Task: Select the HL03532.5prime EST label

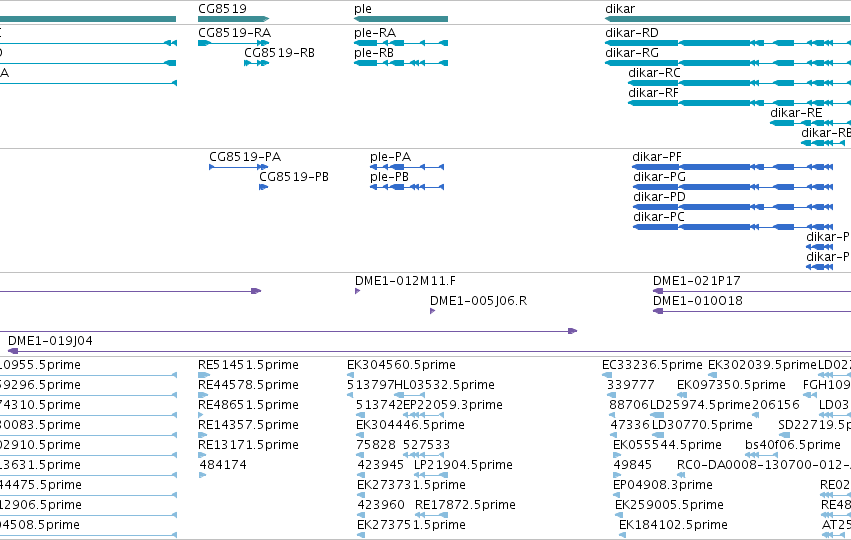Action: point(444,385)
